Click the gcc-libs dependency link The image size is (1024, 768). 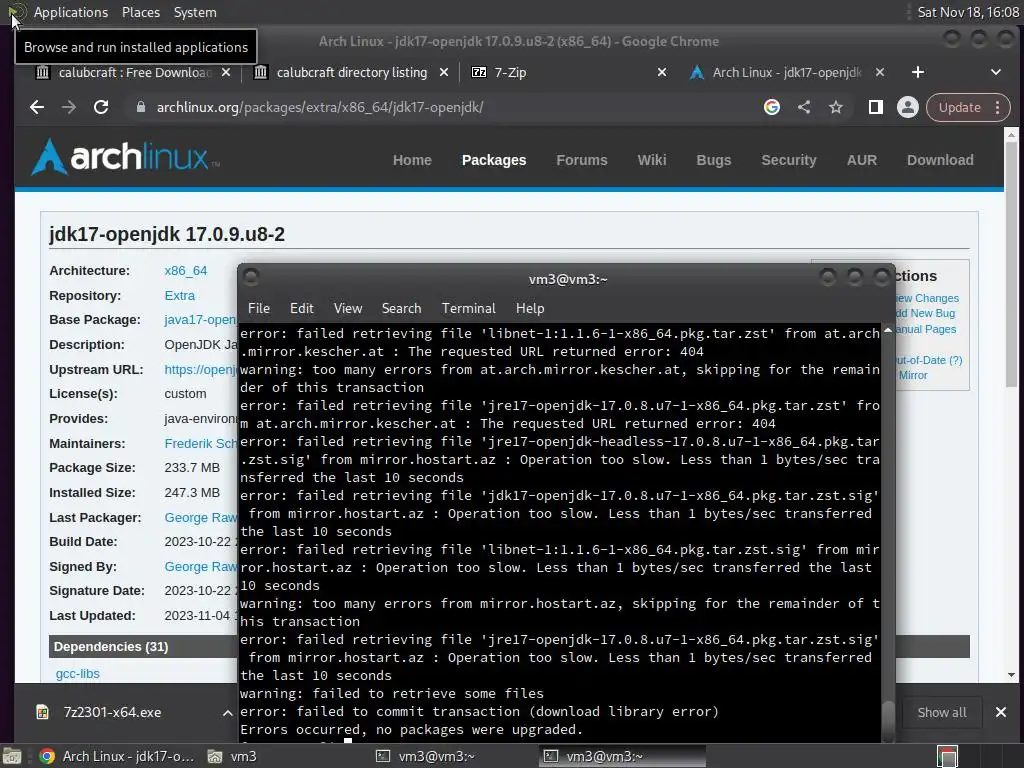[78, 673]
